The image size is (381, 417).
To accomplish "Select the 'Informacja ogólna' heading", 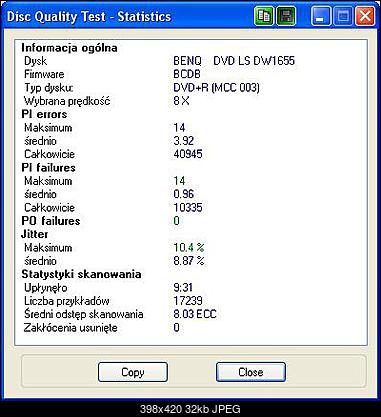I will pos(69,48).
